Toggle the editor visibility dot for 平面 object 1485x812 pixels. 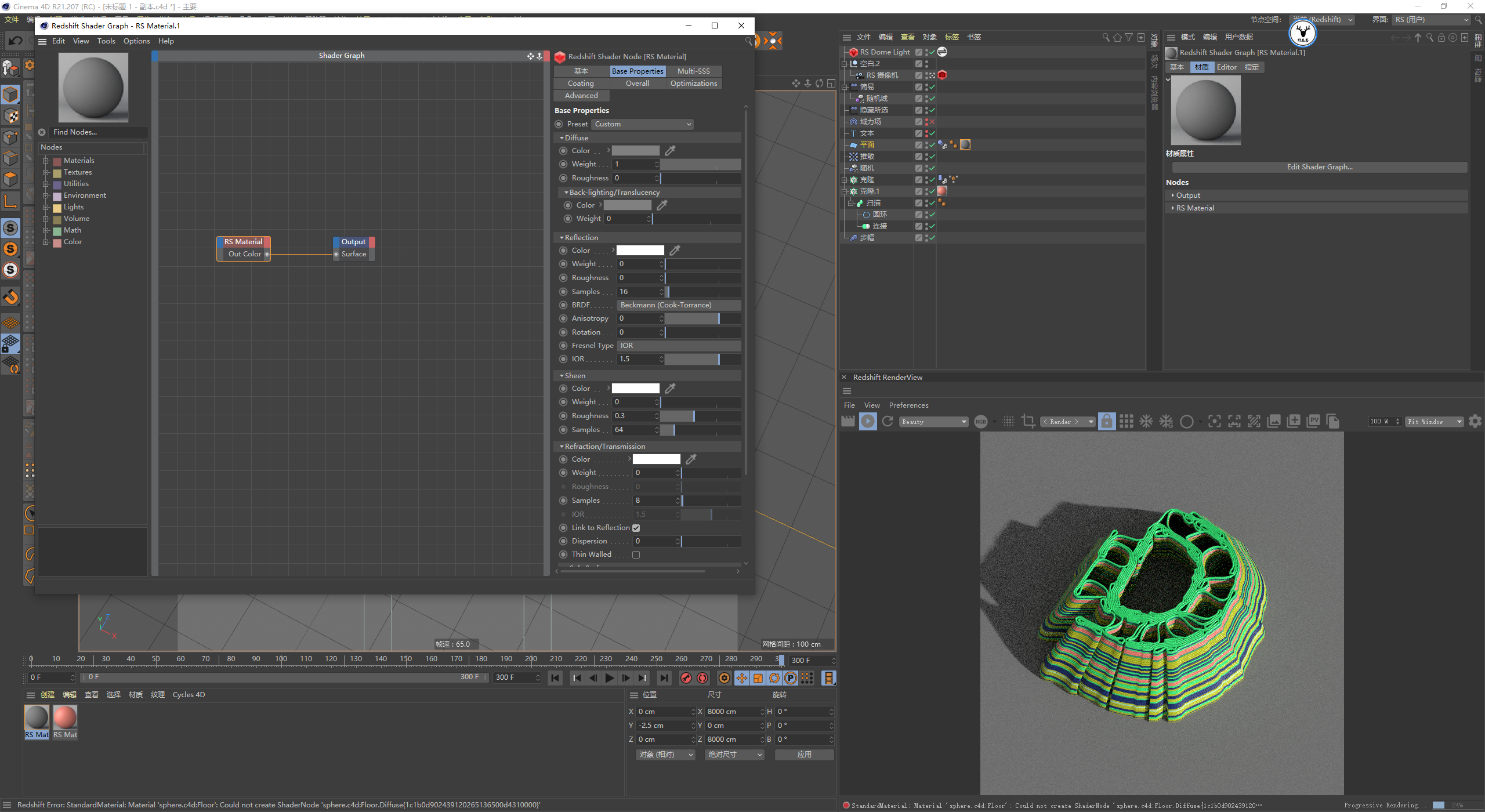[926, 143]
